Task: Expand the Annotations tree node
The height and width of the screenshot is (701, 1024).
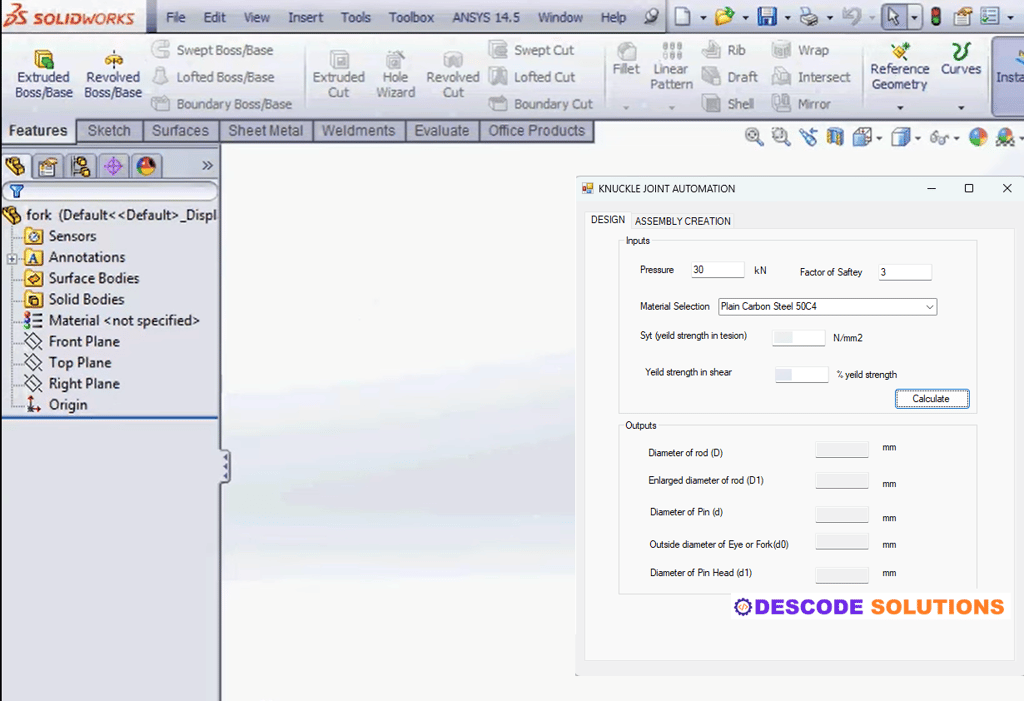Action: click(x=12, y=259)
